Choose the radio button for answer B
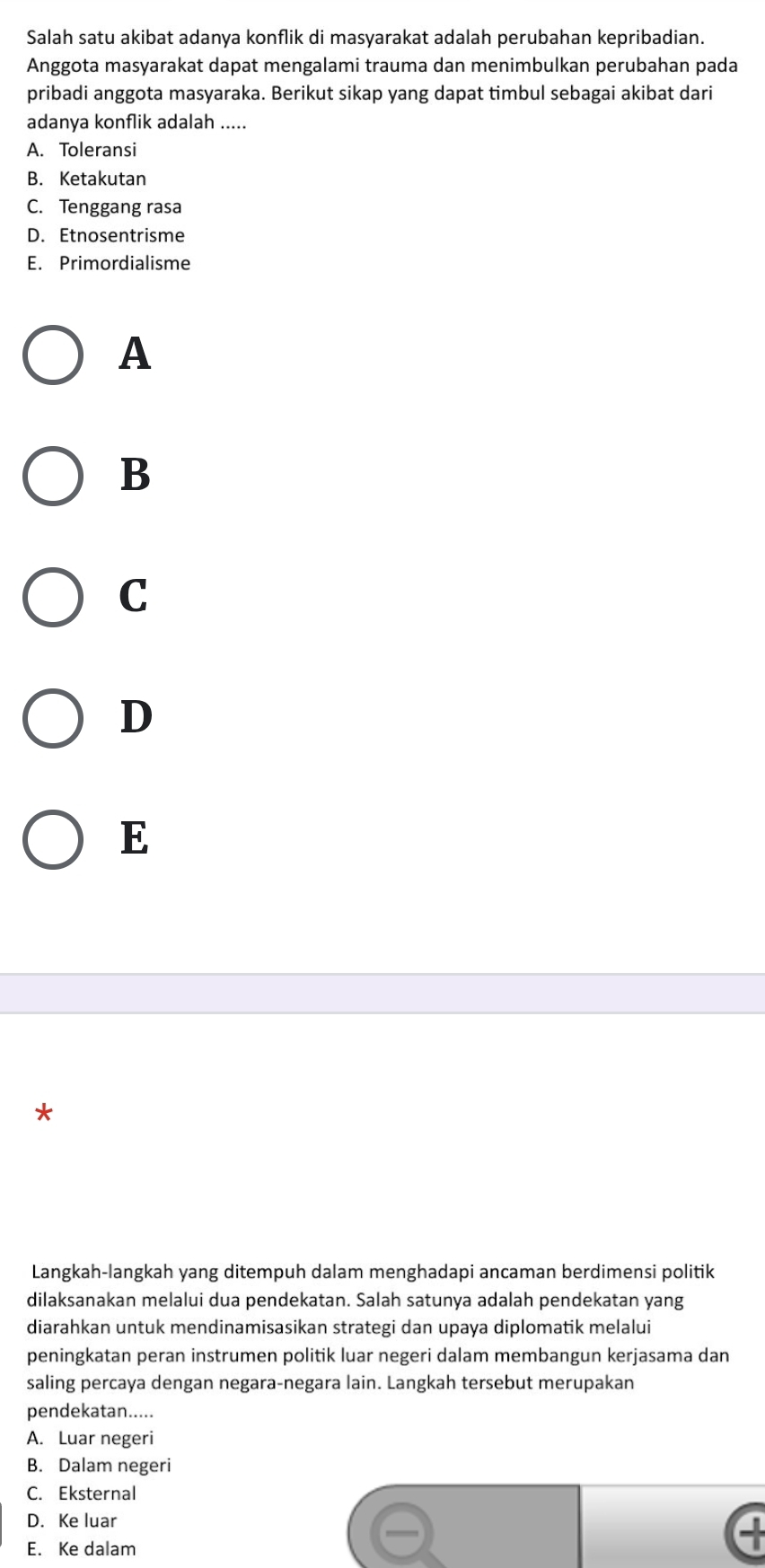 (x=53, y=476)
